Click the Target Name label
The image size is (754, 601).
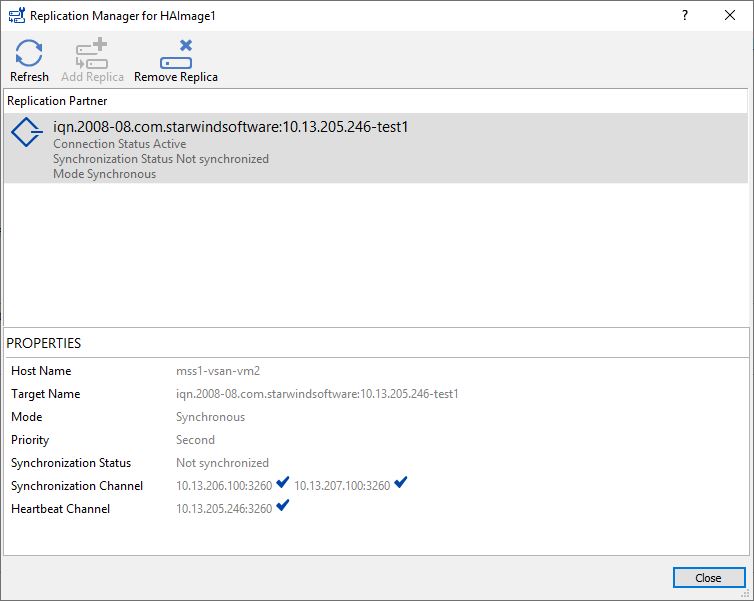click(46, 394)
